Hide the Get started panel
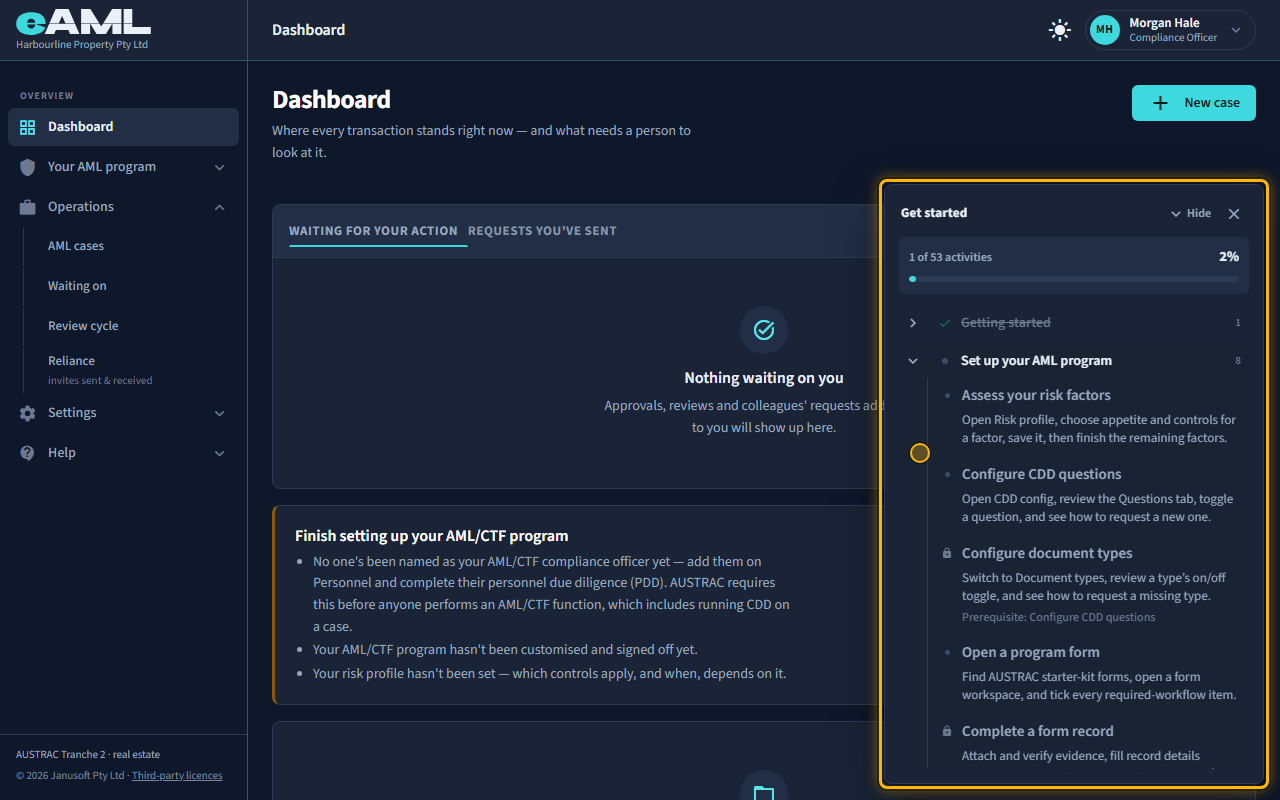The width and height of the screenshot is (1280, 800). [1190, 213]
